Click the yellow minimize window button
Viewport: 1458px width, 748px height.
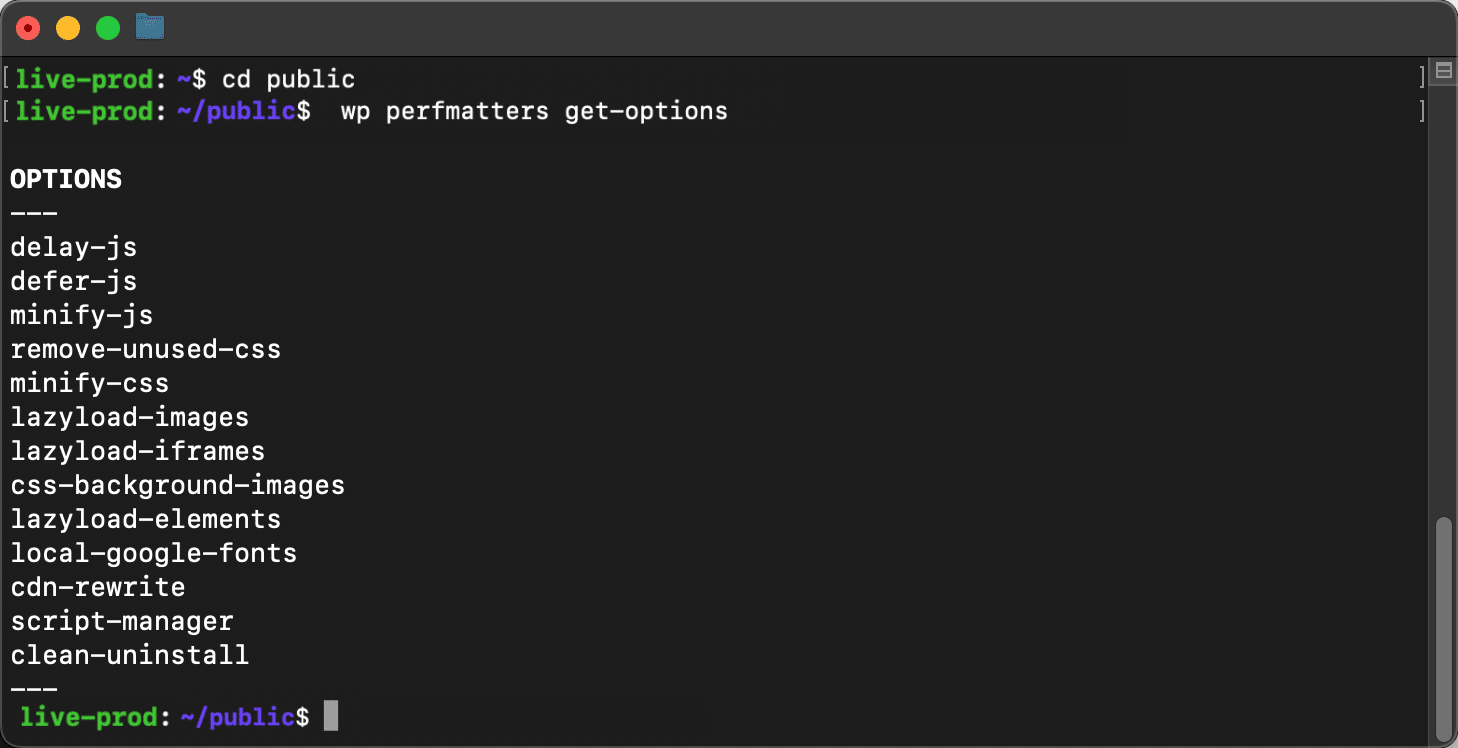67,28
